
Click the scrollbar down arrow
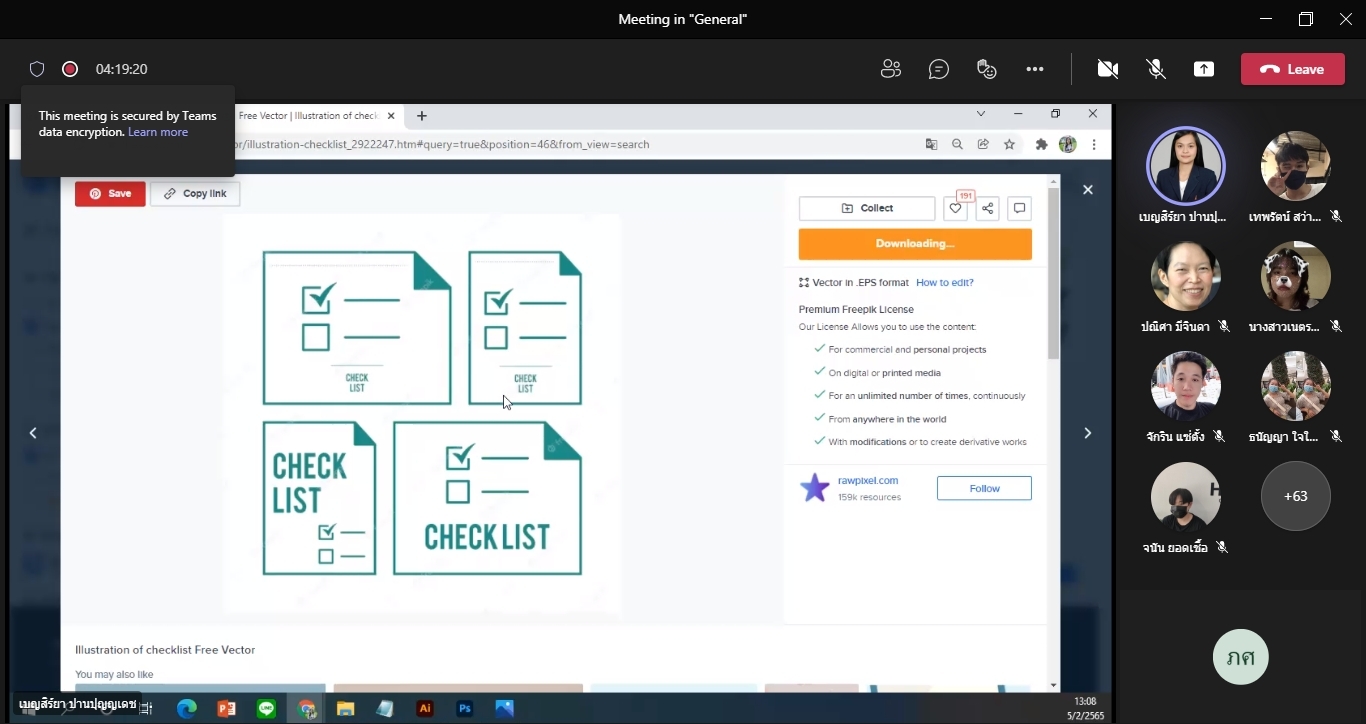(1053, 685)
